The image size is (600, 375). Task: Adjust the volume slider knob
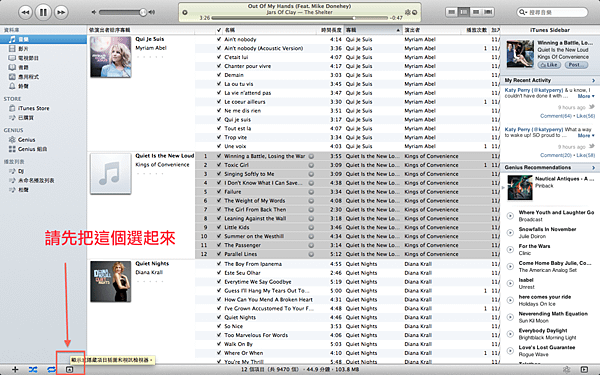coord(143,12)
